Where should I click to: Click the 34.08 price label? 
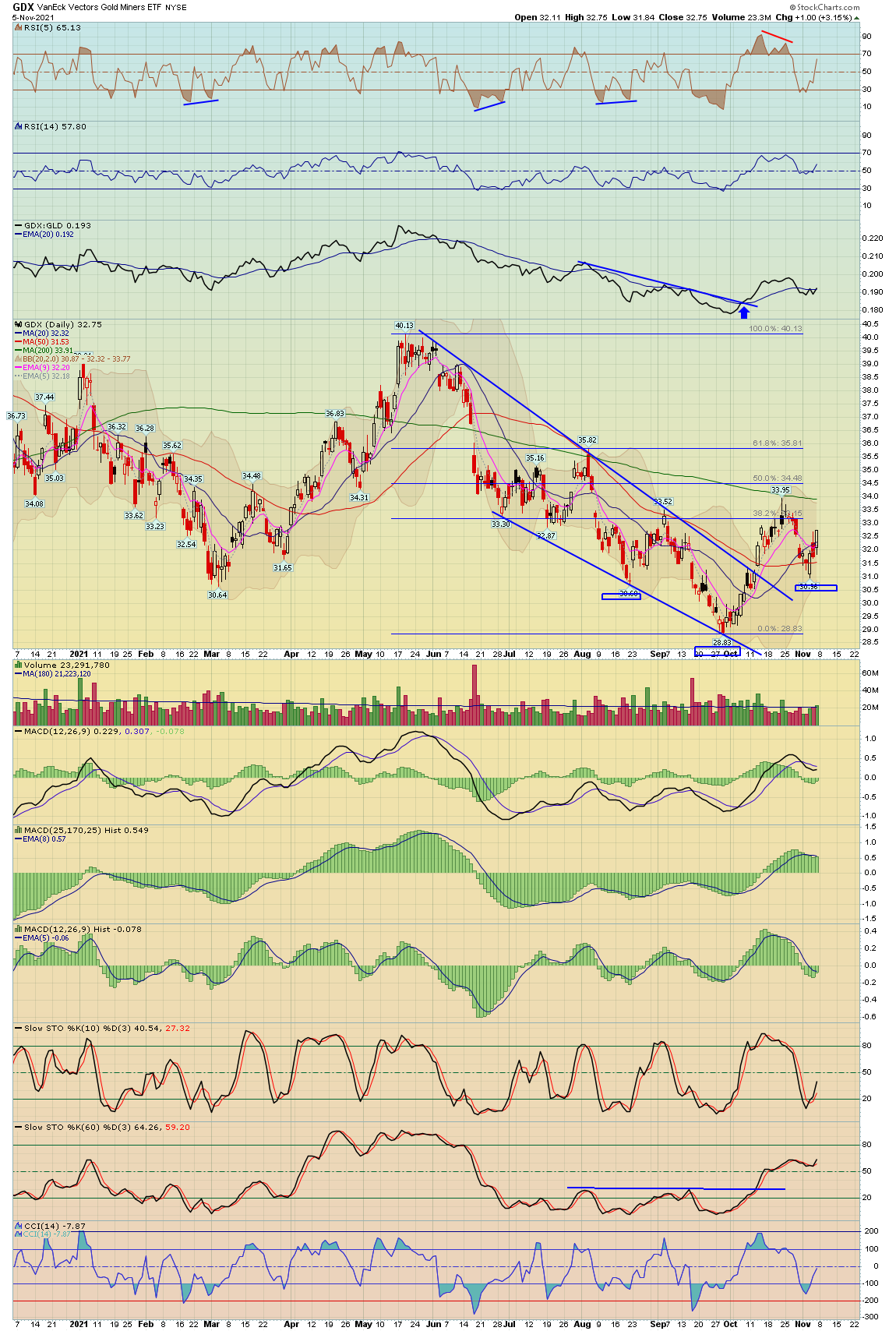click(x=34, y=503)
